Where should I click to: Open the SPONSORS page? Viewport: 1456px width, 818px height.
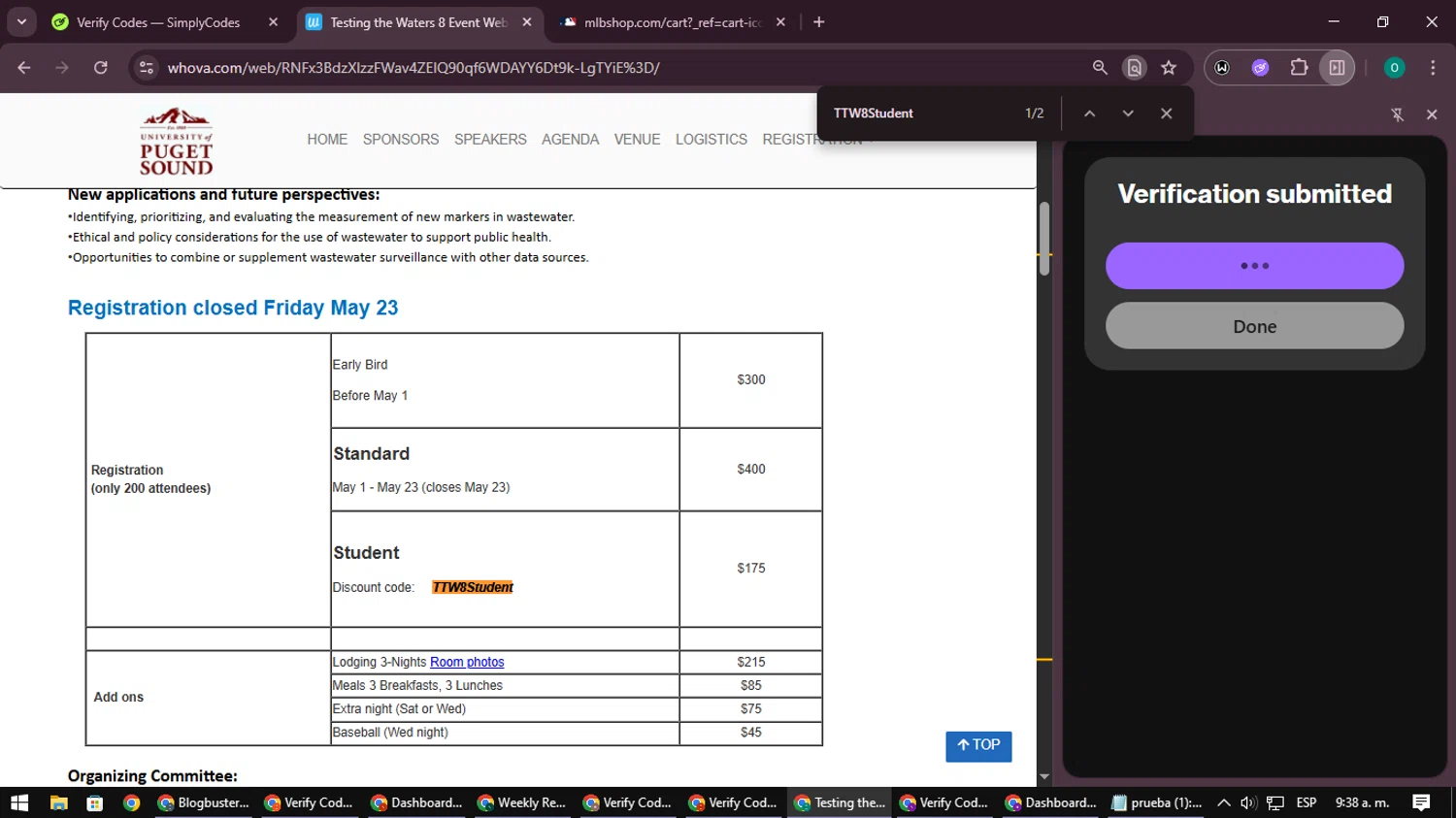[x=401, y=140]
